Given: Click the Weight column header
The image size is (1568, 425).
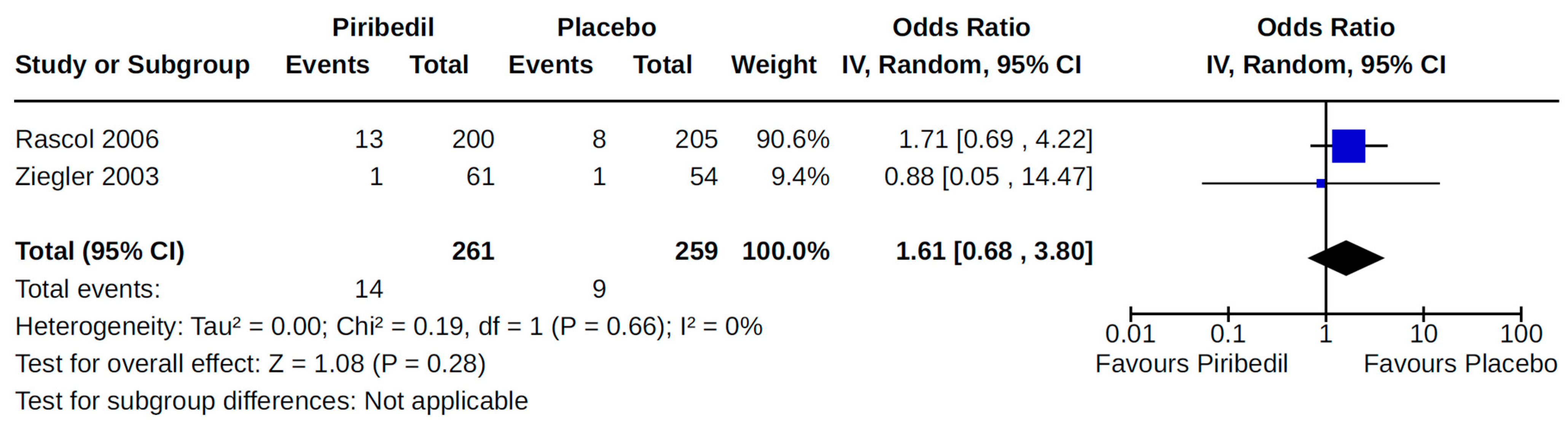Looking at the screenshot, I should click(773, 65).
